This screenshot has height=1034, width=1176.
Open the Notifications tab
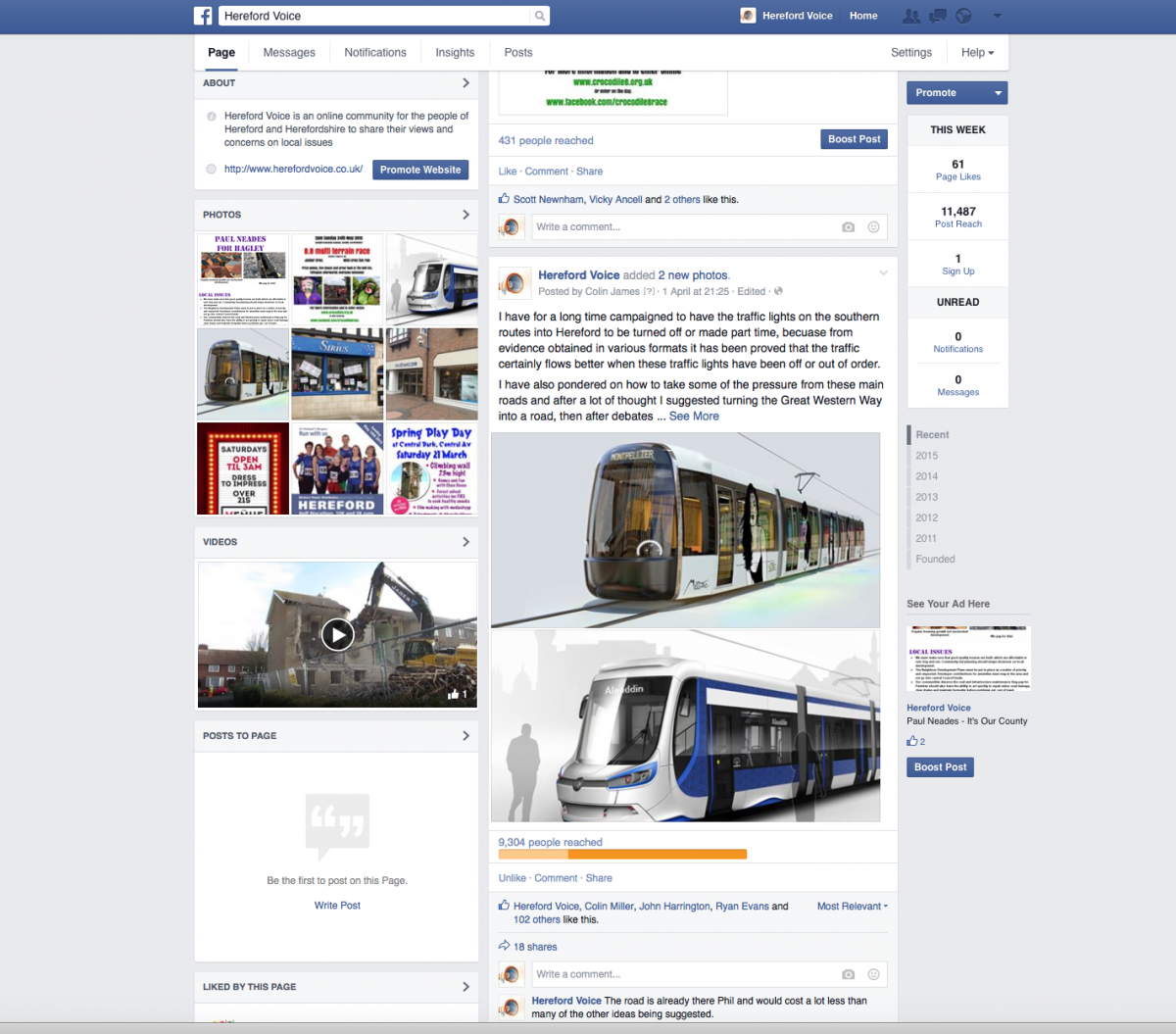tap(375, 53)
